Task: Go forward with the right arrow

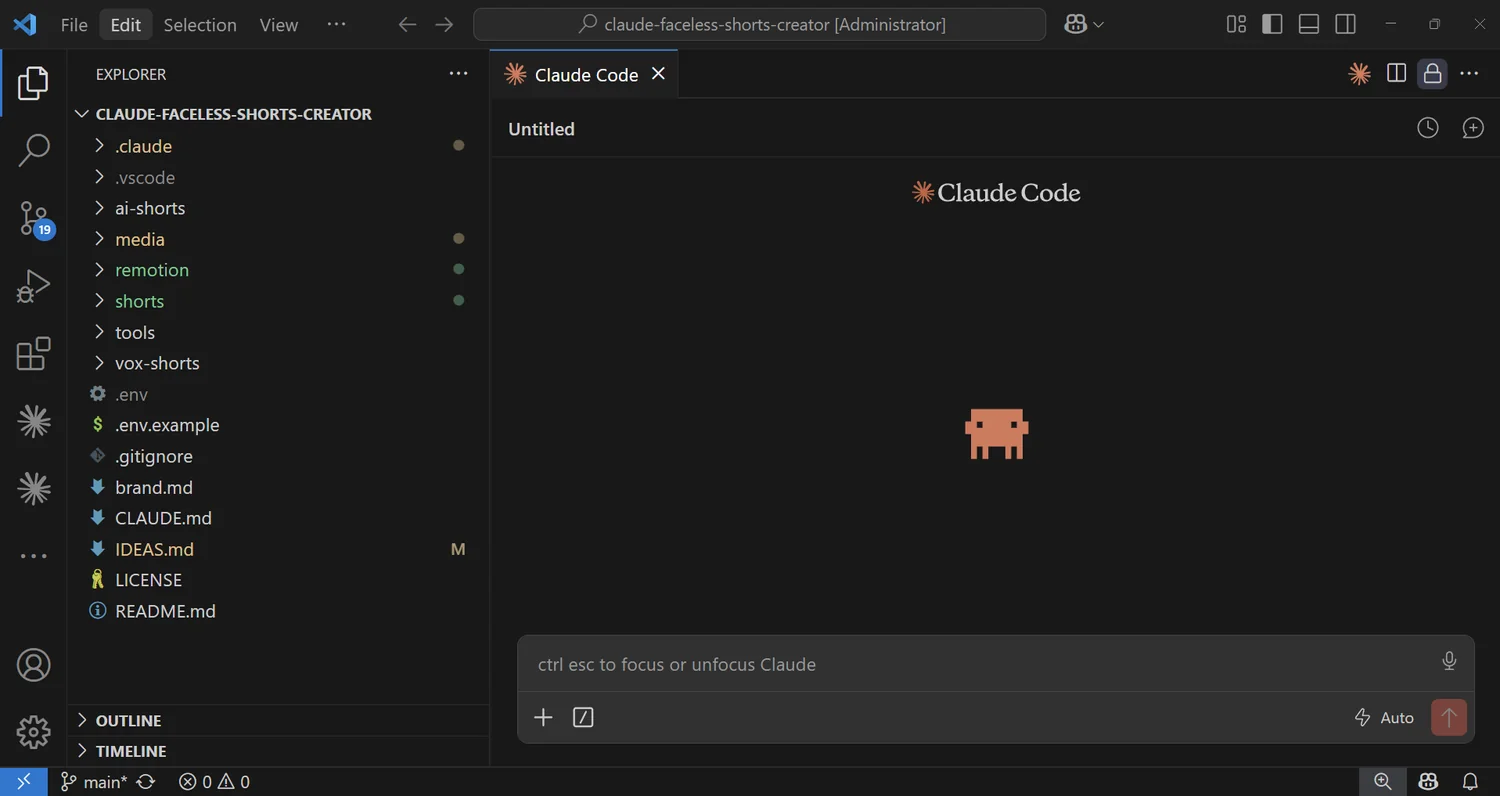Action: [444, 24]
